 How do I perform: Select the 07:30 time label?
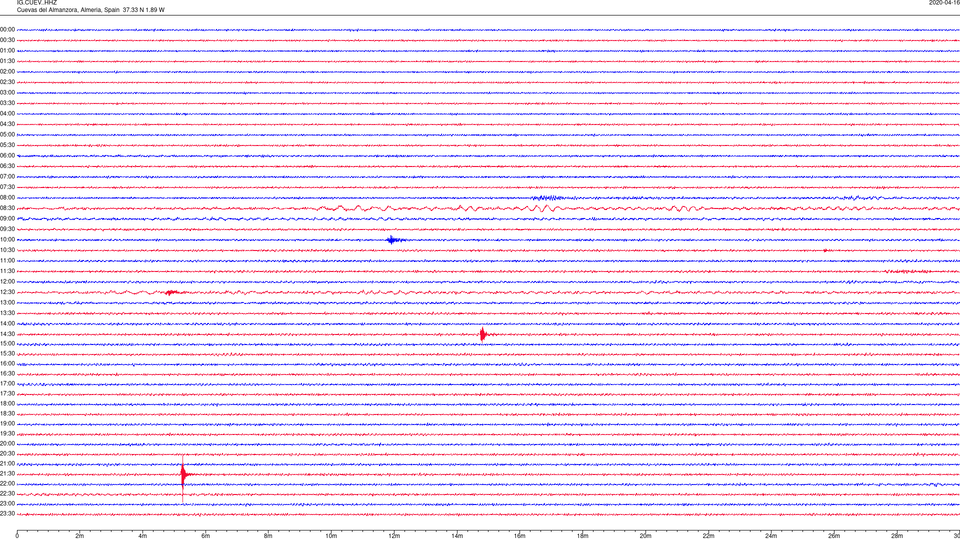point(7,187)
